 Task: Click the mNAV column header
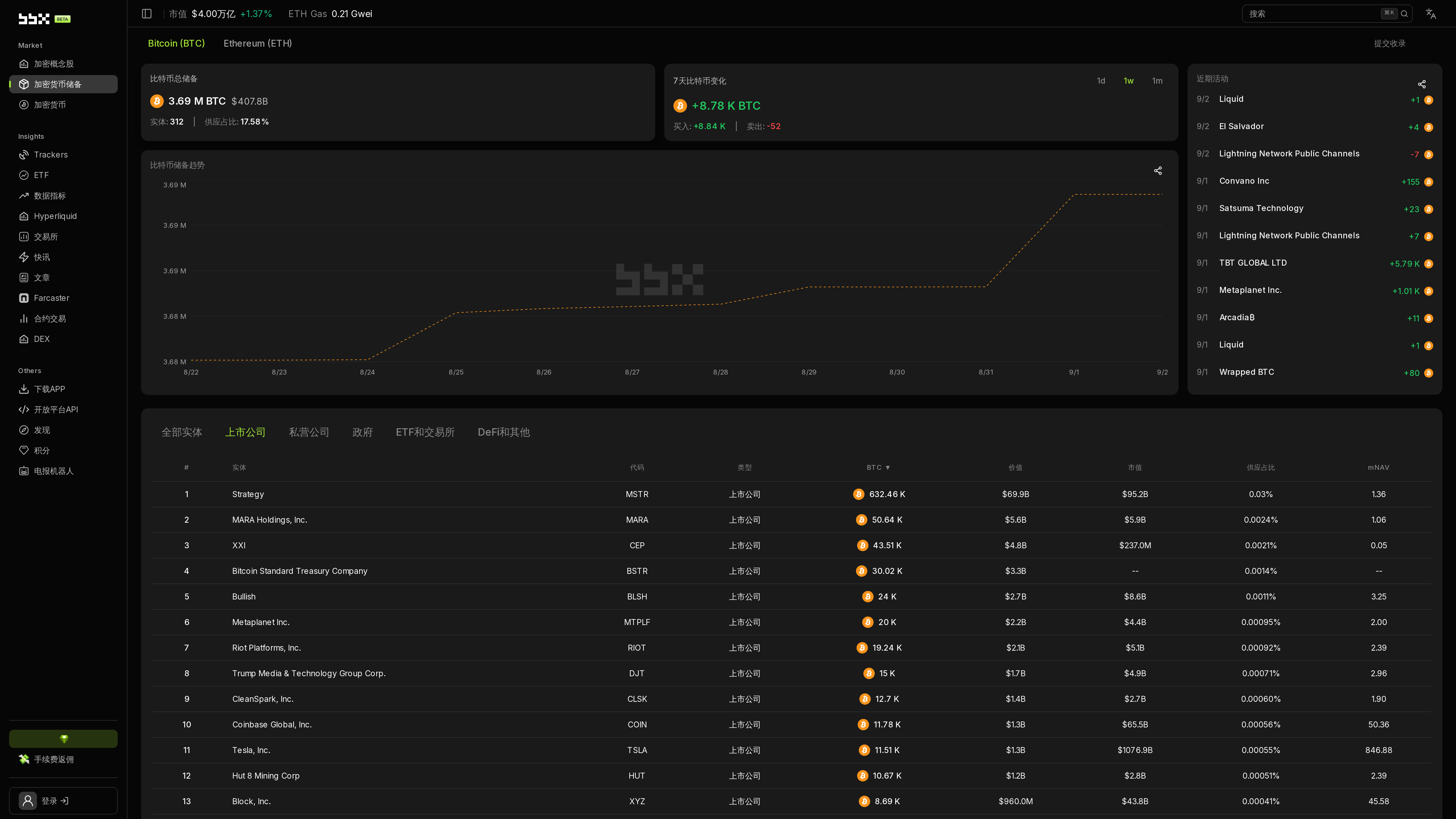coord(1378,468)
